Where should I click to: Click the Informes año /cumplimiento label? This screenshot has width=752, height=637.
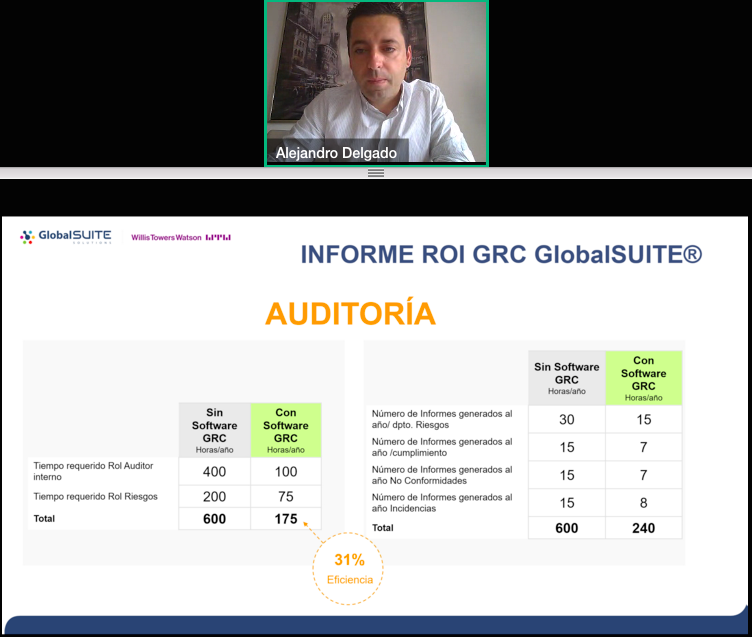(x=442, y=447)
